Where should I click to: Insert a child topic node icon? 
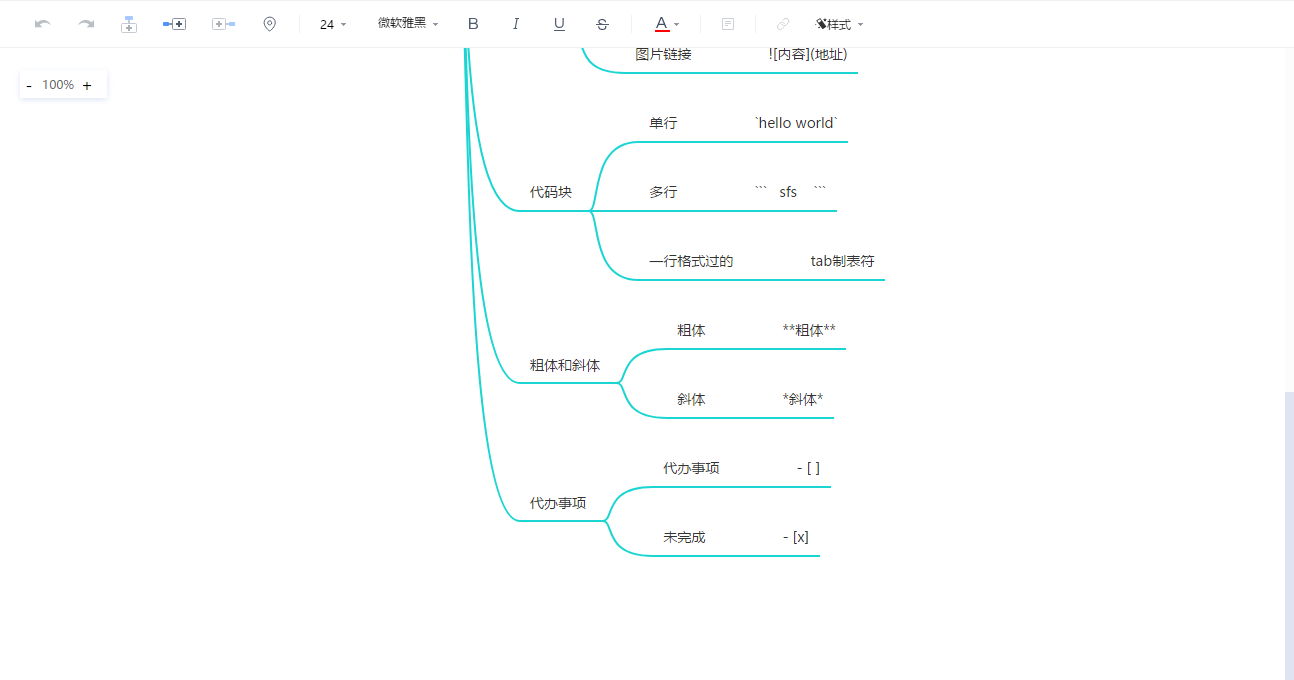pyautogui.click(x=129, y=24)
